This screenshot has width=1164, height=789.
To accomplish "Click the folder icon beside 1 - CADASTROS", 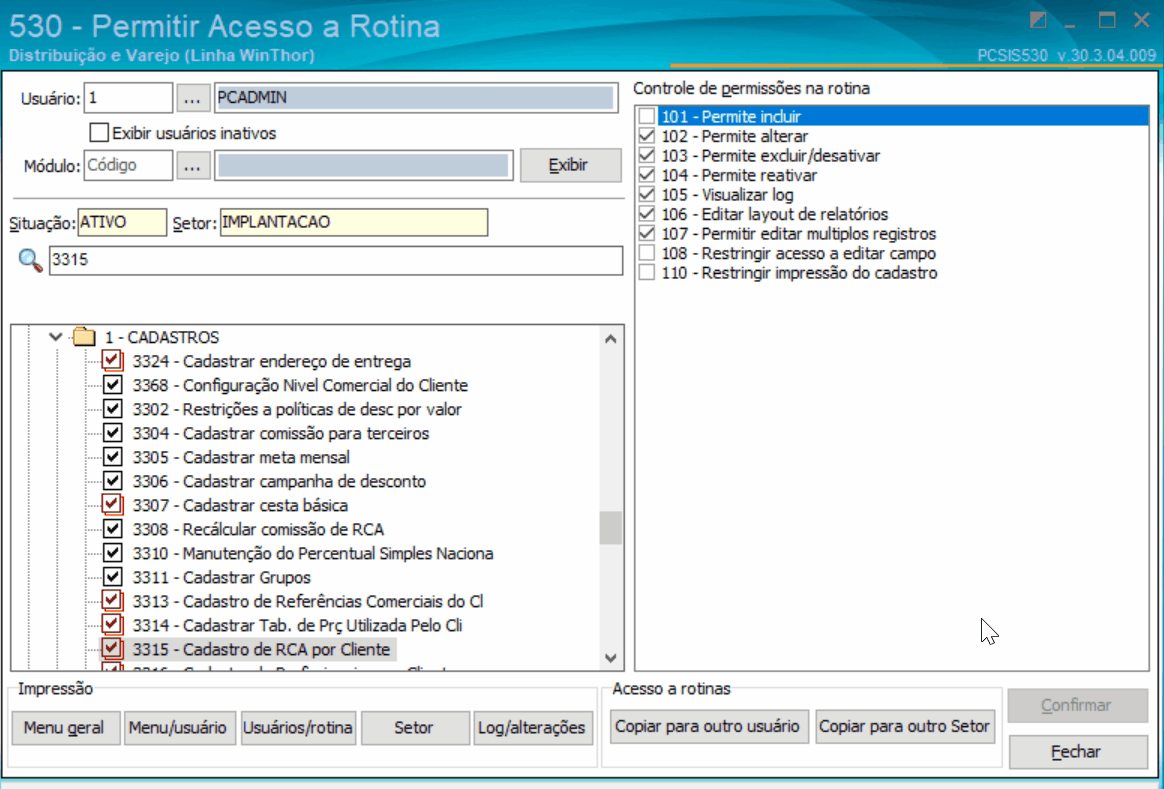I will (x=84, y=338).
